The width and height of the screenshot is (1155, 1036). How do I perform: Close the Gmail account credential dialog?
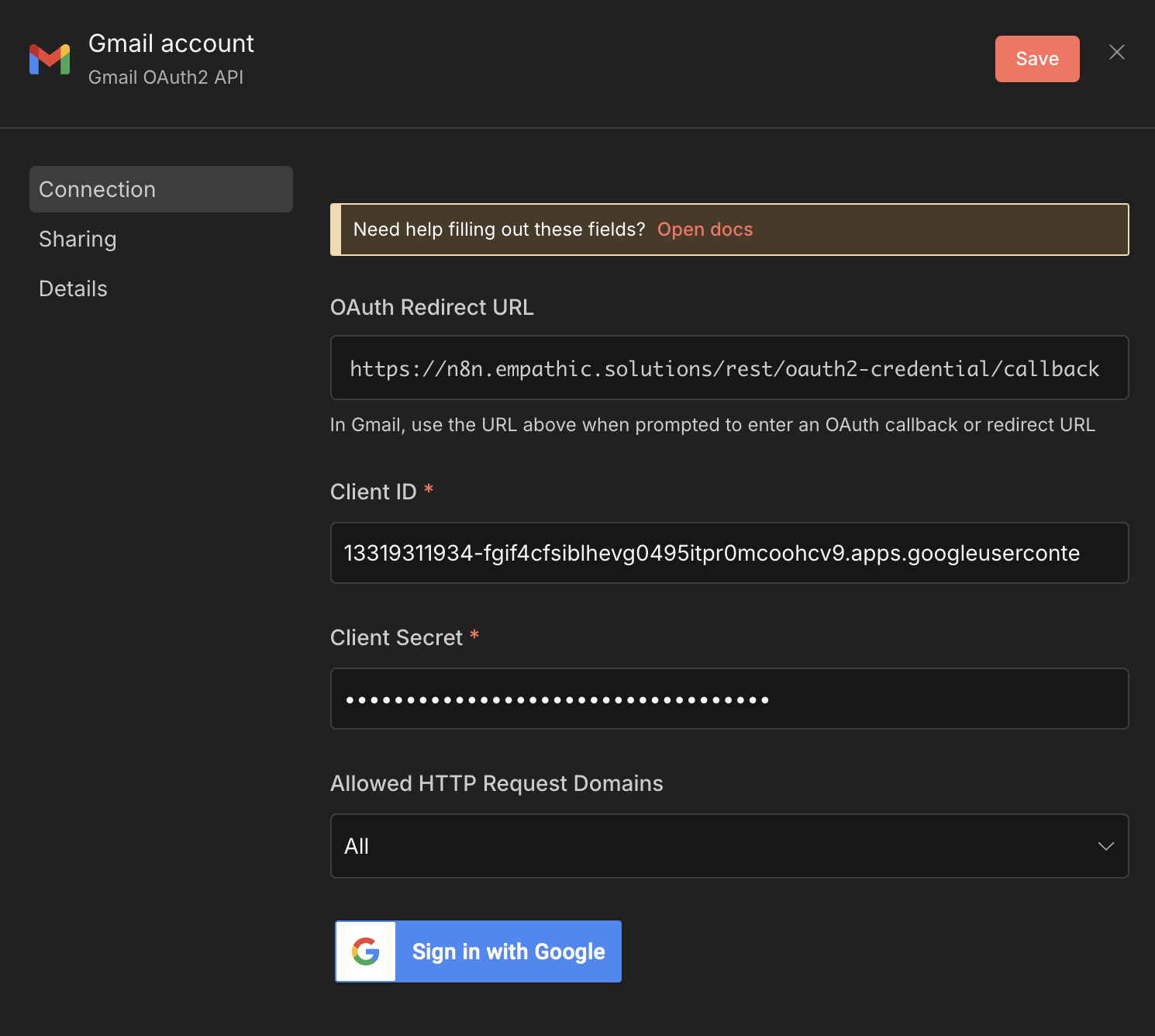1117,52
